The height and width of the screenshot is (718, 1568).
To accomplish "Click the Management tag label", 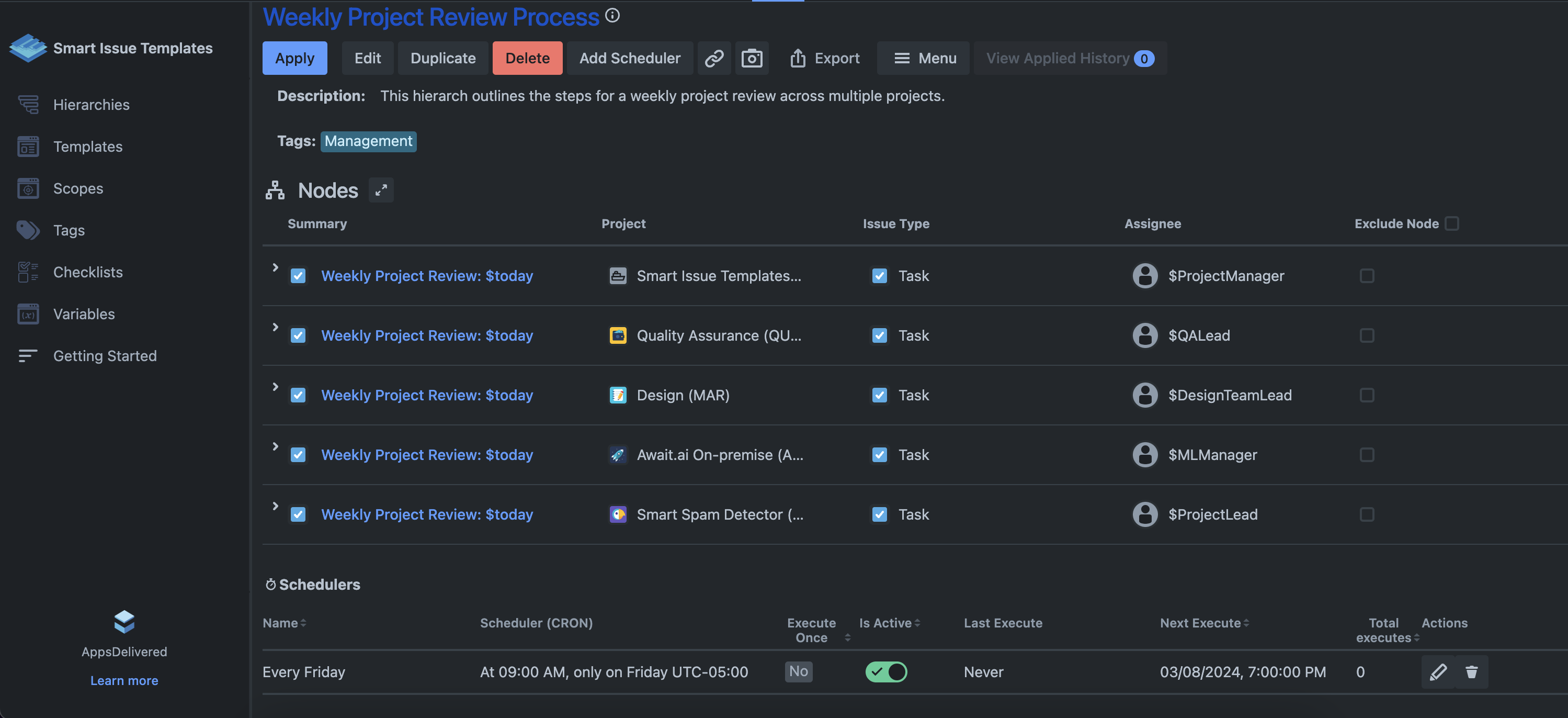I will click(x=368, y=141).
